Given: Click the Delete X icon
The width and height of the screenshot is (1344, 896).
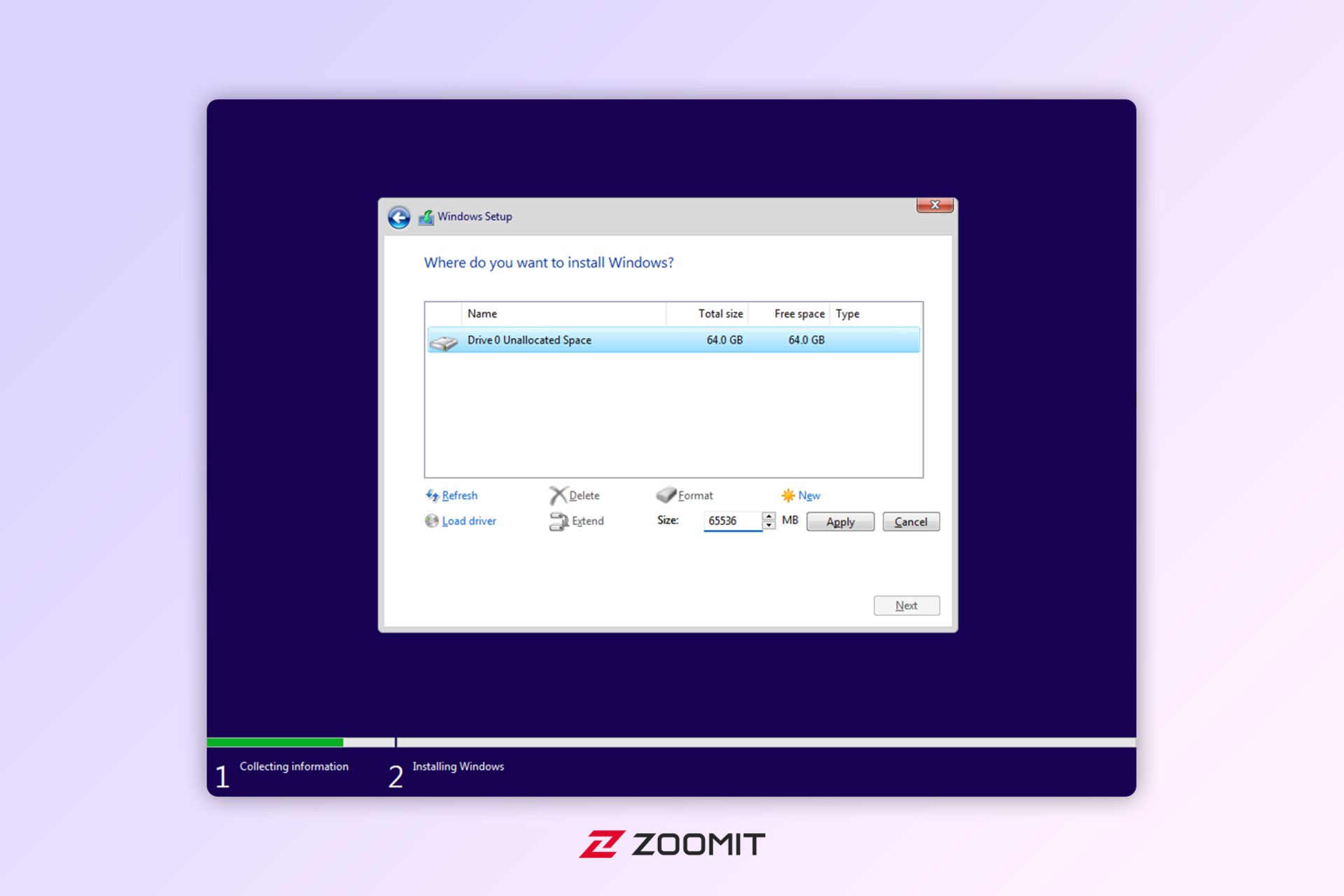Looking at the screenshot, I should click(558, 496).
